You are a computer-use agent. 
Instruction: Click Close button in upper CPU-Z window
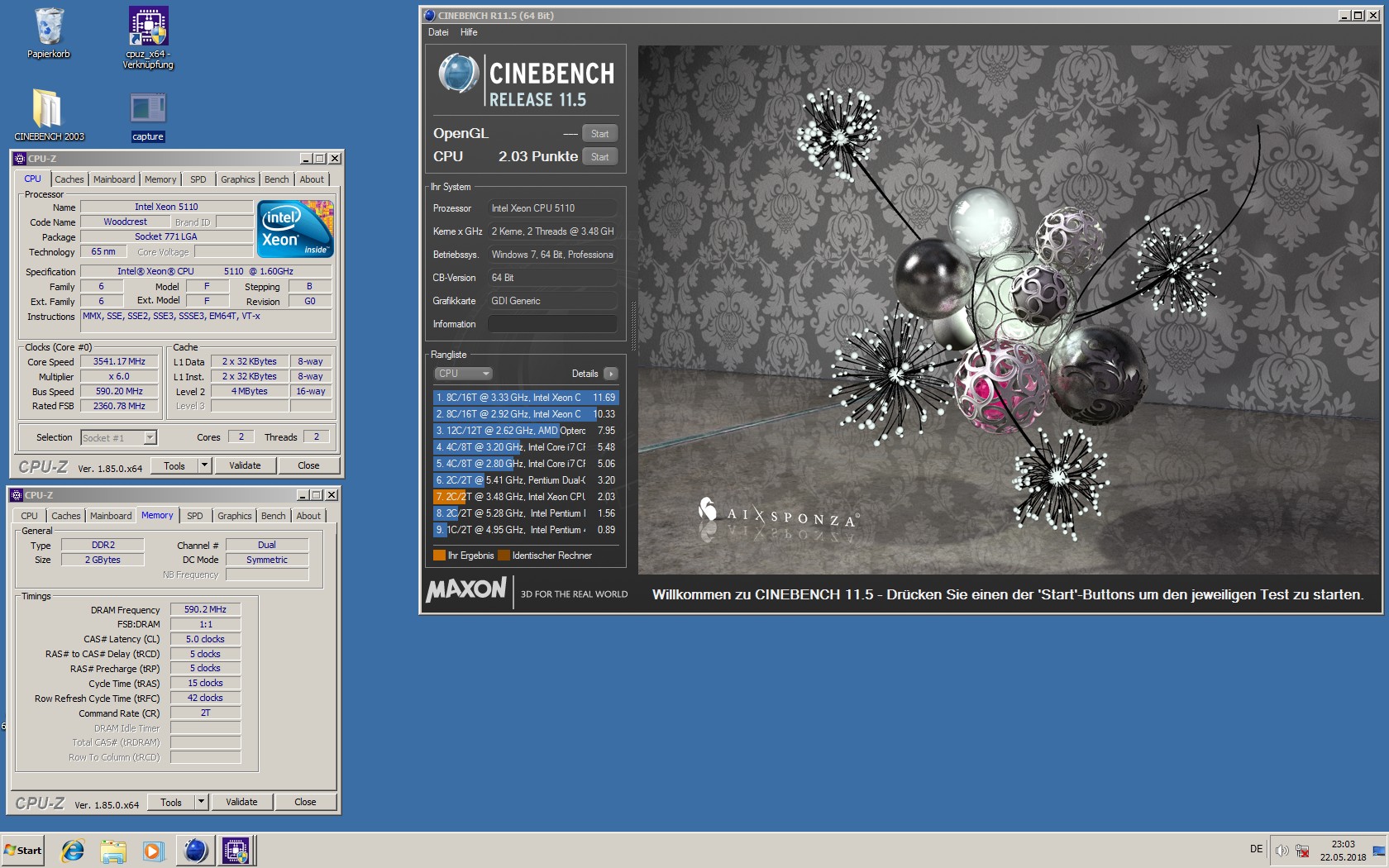point(308,465)
